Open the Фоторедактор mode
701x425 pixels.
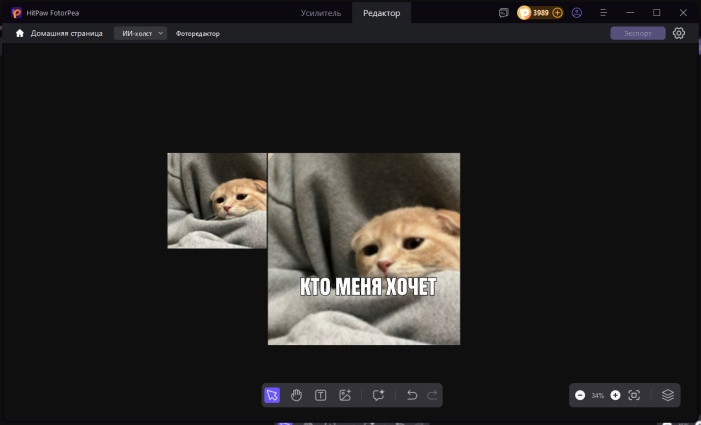point(198,34)
